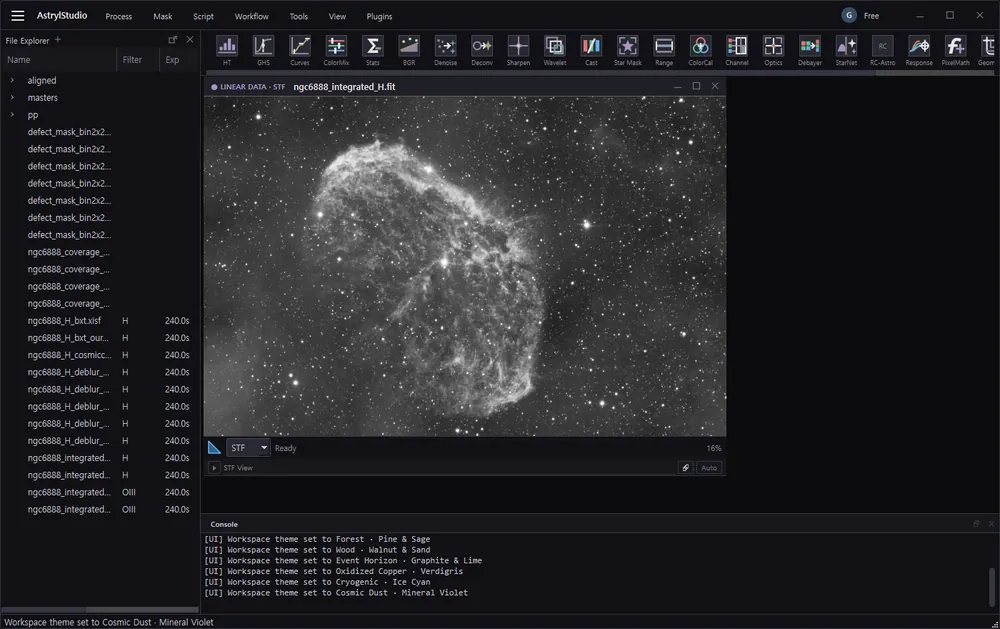Expand the pp folder
This screenshot has height=629, width=1000.
point(12,115)
